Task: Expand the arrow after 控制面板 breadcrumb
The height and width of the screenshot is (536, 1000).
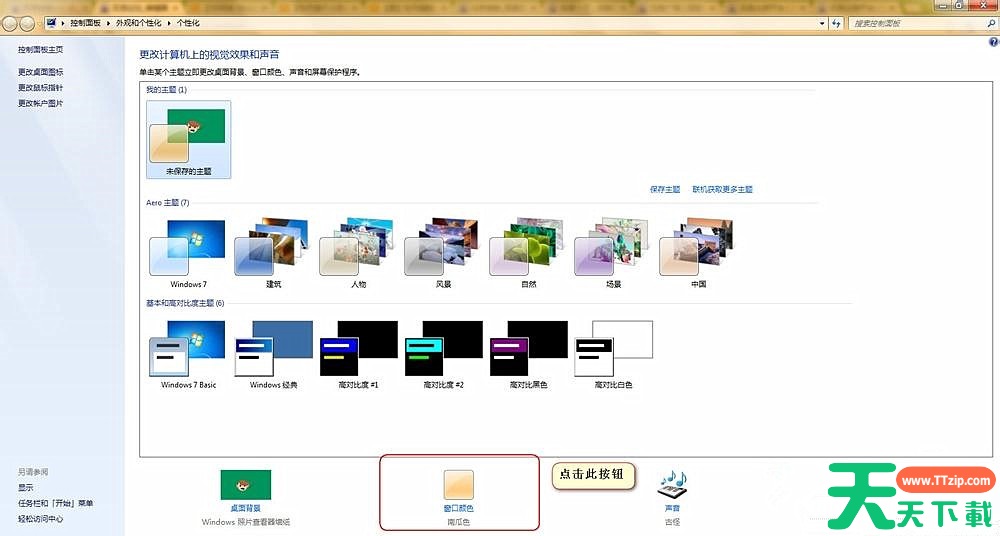Action: pyautogui.click(x=108, y=23)
